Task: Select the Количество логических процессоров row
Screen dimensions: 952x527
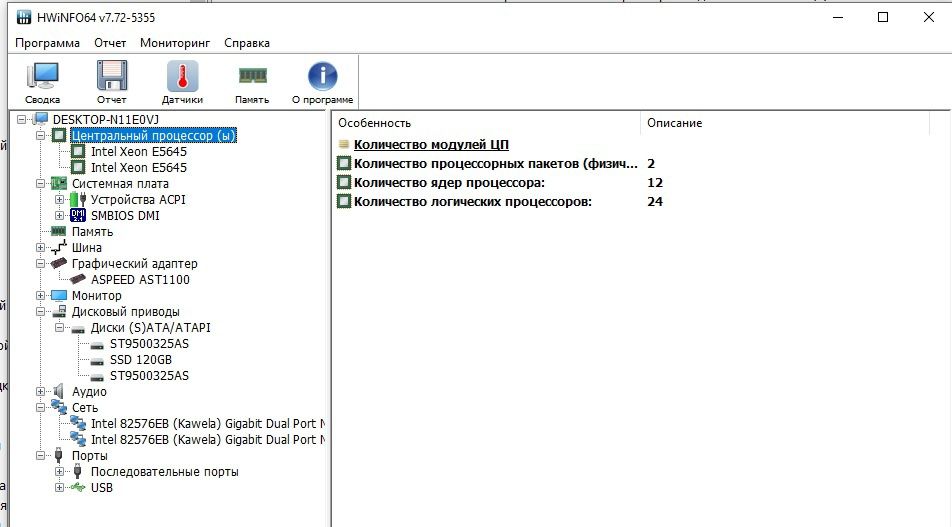Action: (472, 202)
